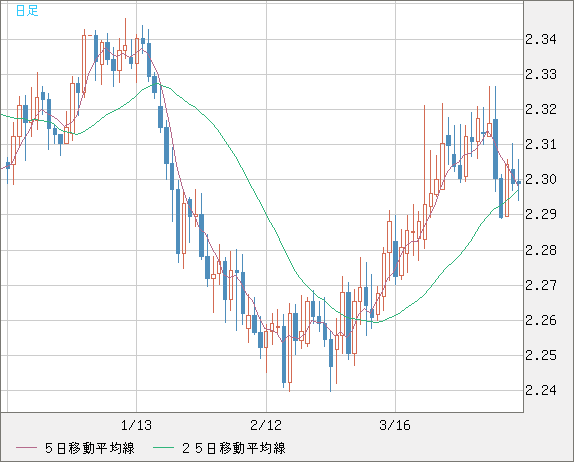
Task: Click the 5日移動平均線 legend text
Action: pyautogui.click(x=90, y=448)
